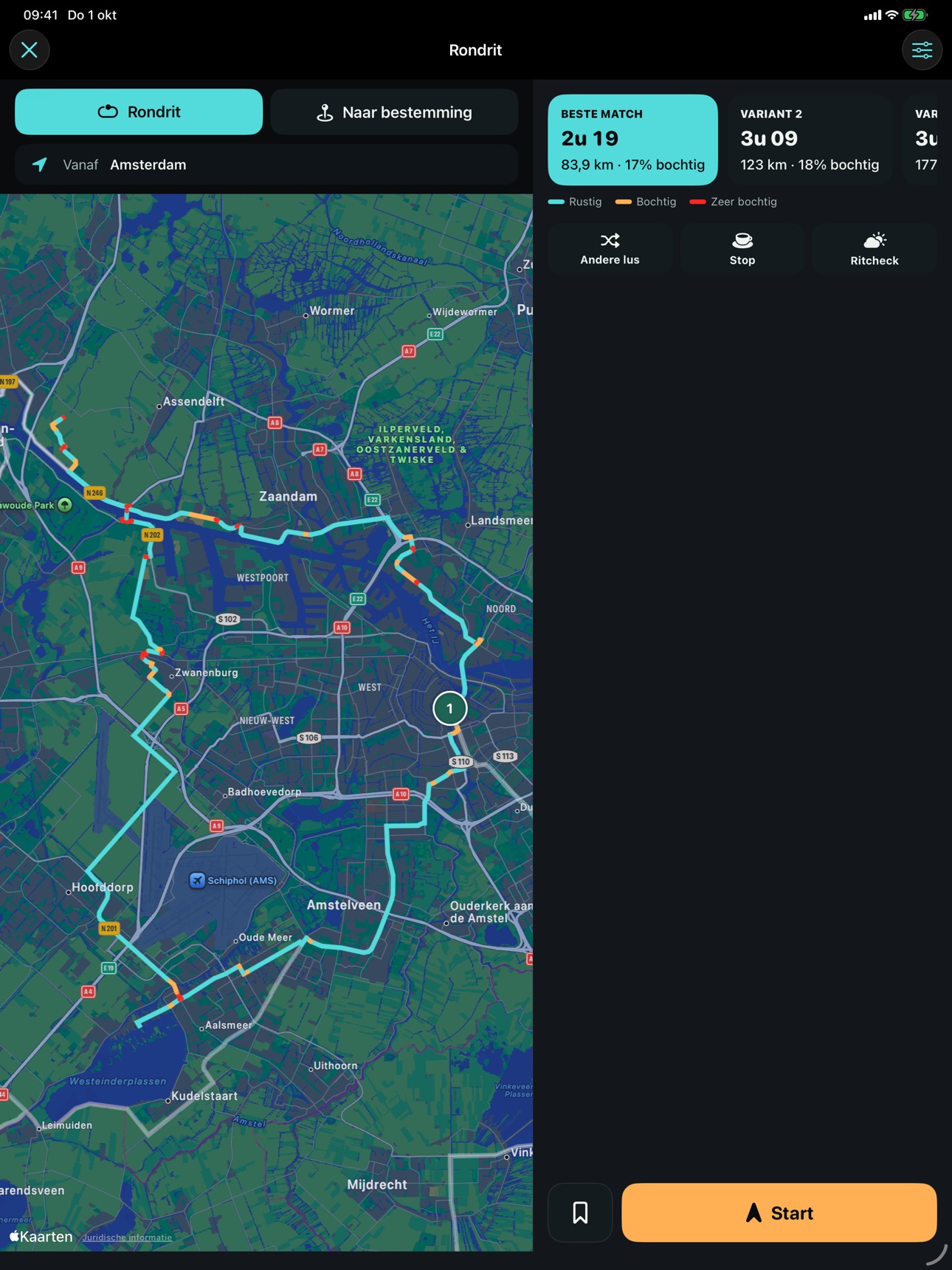Tap the Vanaf Amsterdam start field
The image size is (952, 1270).
point(266,165)
